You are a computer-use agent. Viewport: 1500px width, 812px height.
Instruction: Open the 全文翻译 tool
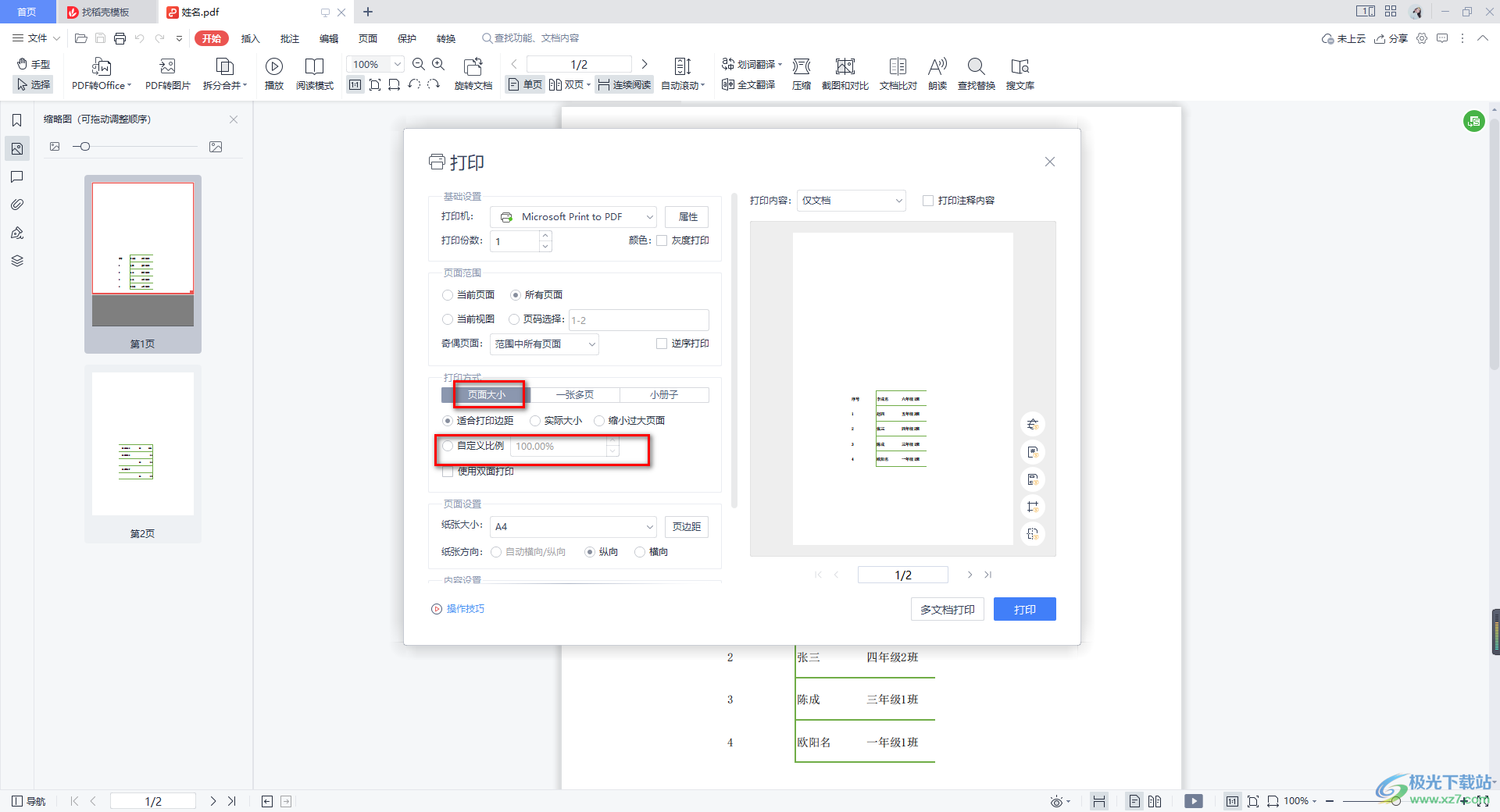(748, 84)
